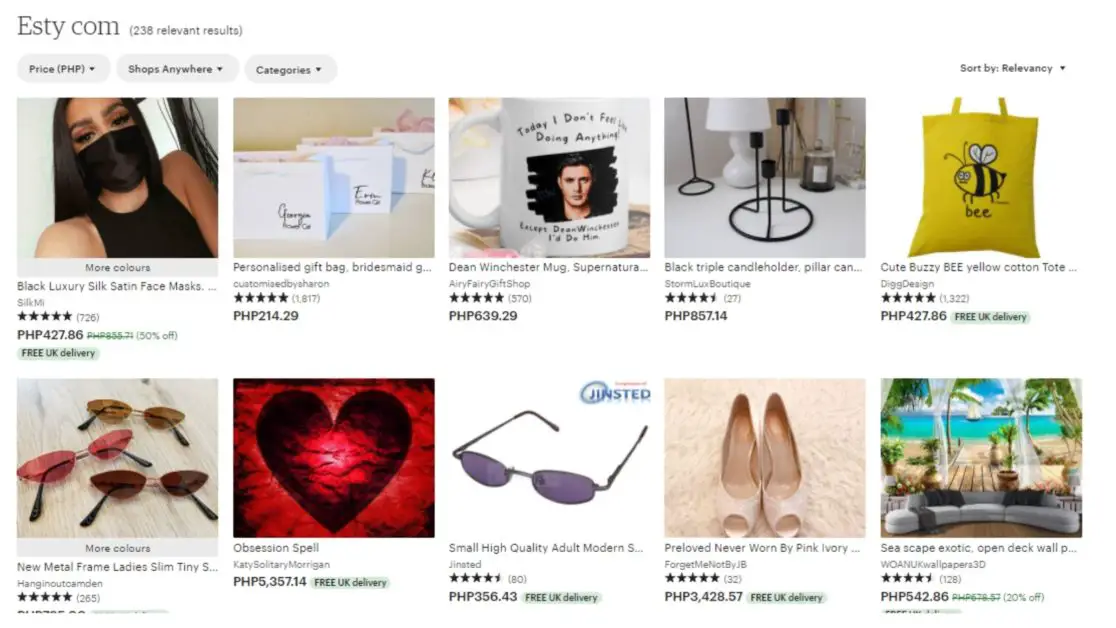Click the Jinsted shop name
This screenshot has height=628, width=1116.
click(465, 564)
